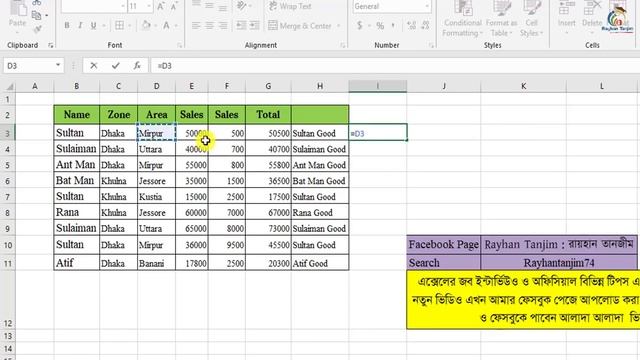The width and height of the screenshot is (640, 360).
Task: Align text right in the cell
Action: 223,25
